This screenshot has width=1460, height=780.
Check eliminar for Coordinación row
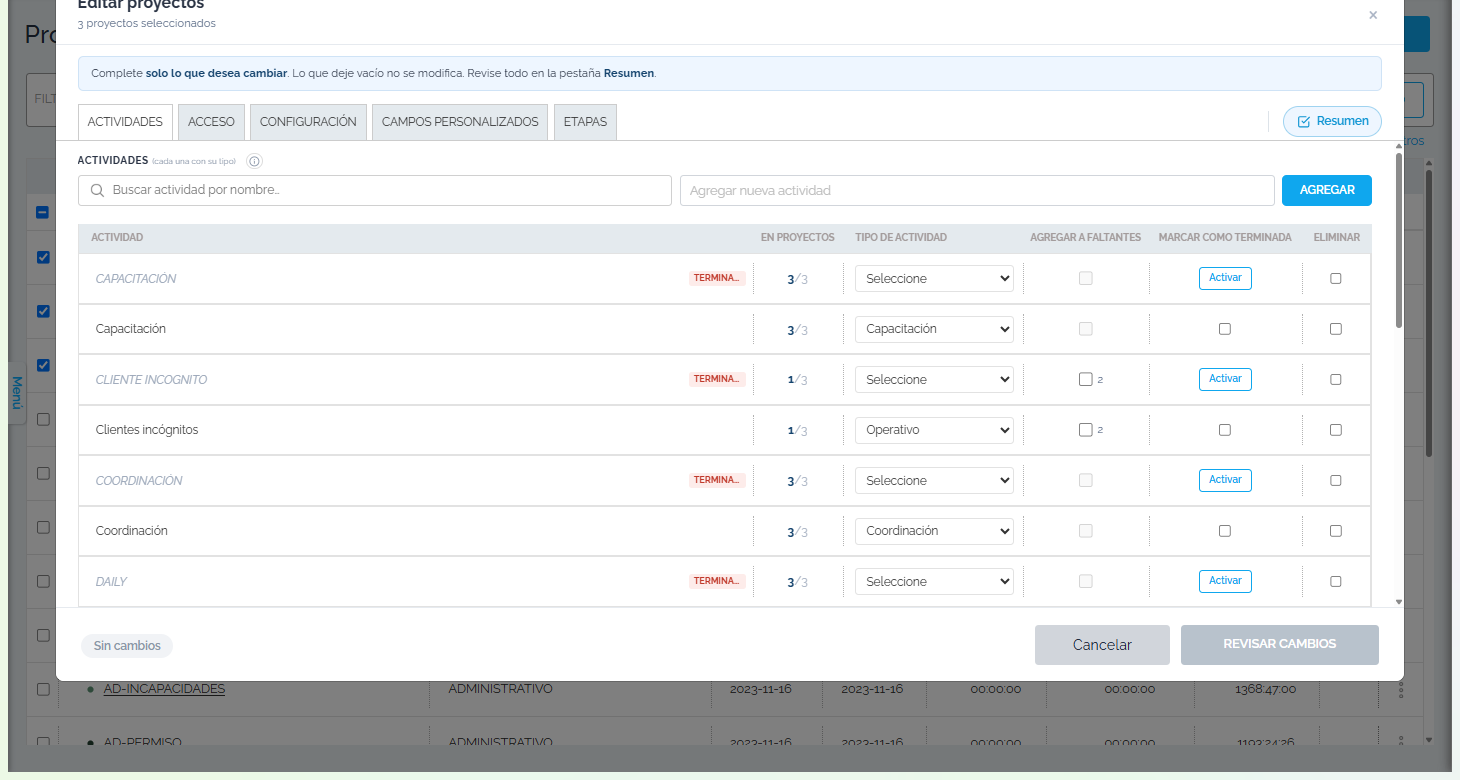pyautogui.click(x=1336, y=531)
